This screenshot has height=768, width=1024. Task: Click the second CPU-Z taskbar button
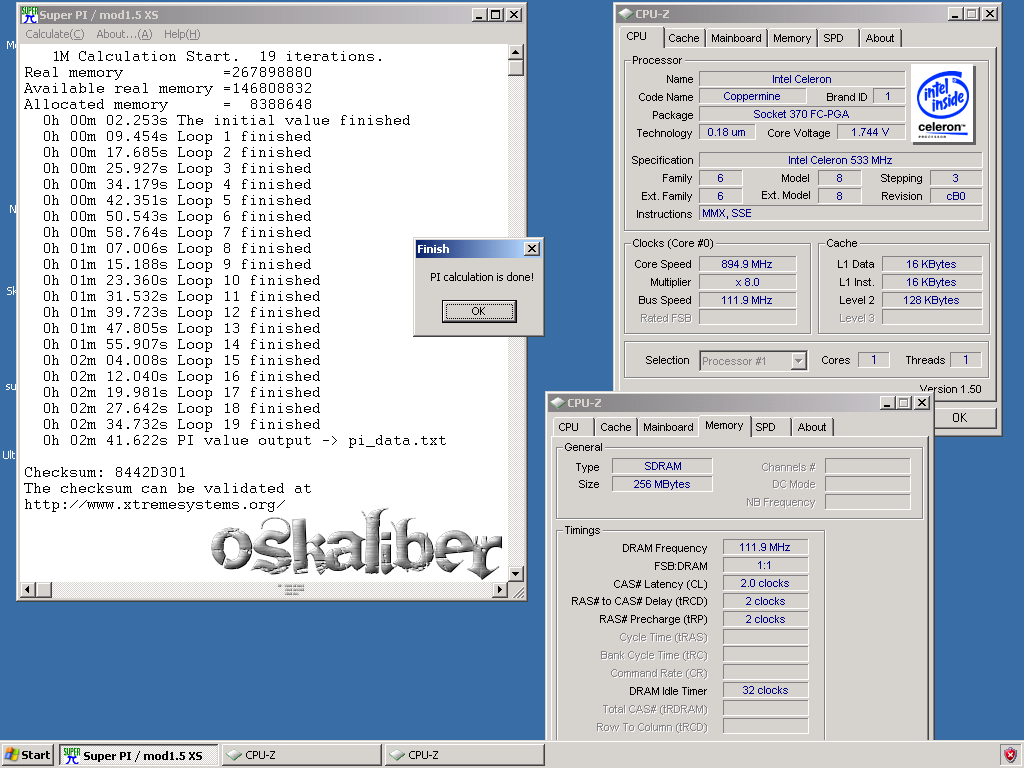click(464, 755)
